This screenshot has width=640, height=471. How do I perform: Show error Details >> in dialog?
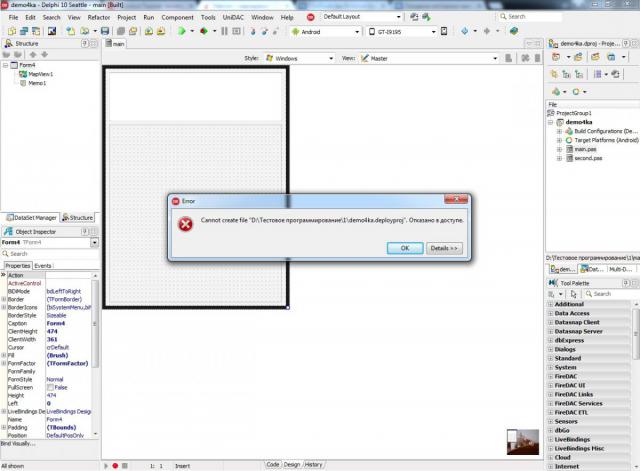point(444,248)
